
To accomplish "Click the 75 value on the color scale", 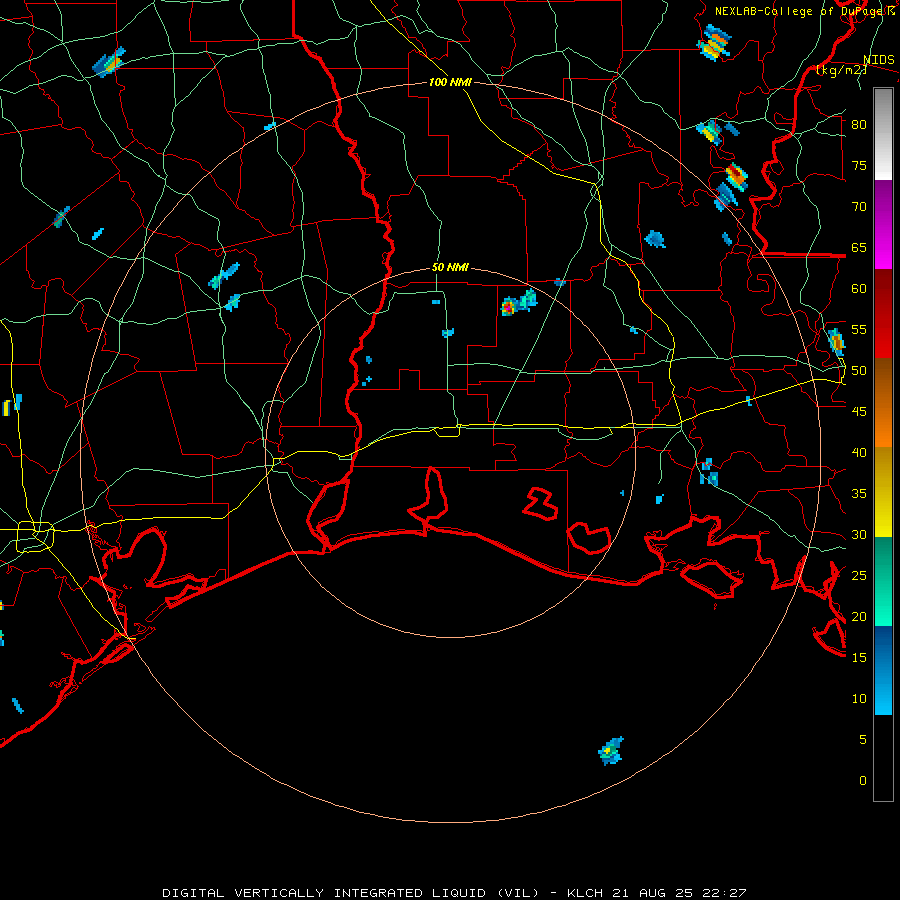I will 859,166.
